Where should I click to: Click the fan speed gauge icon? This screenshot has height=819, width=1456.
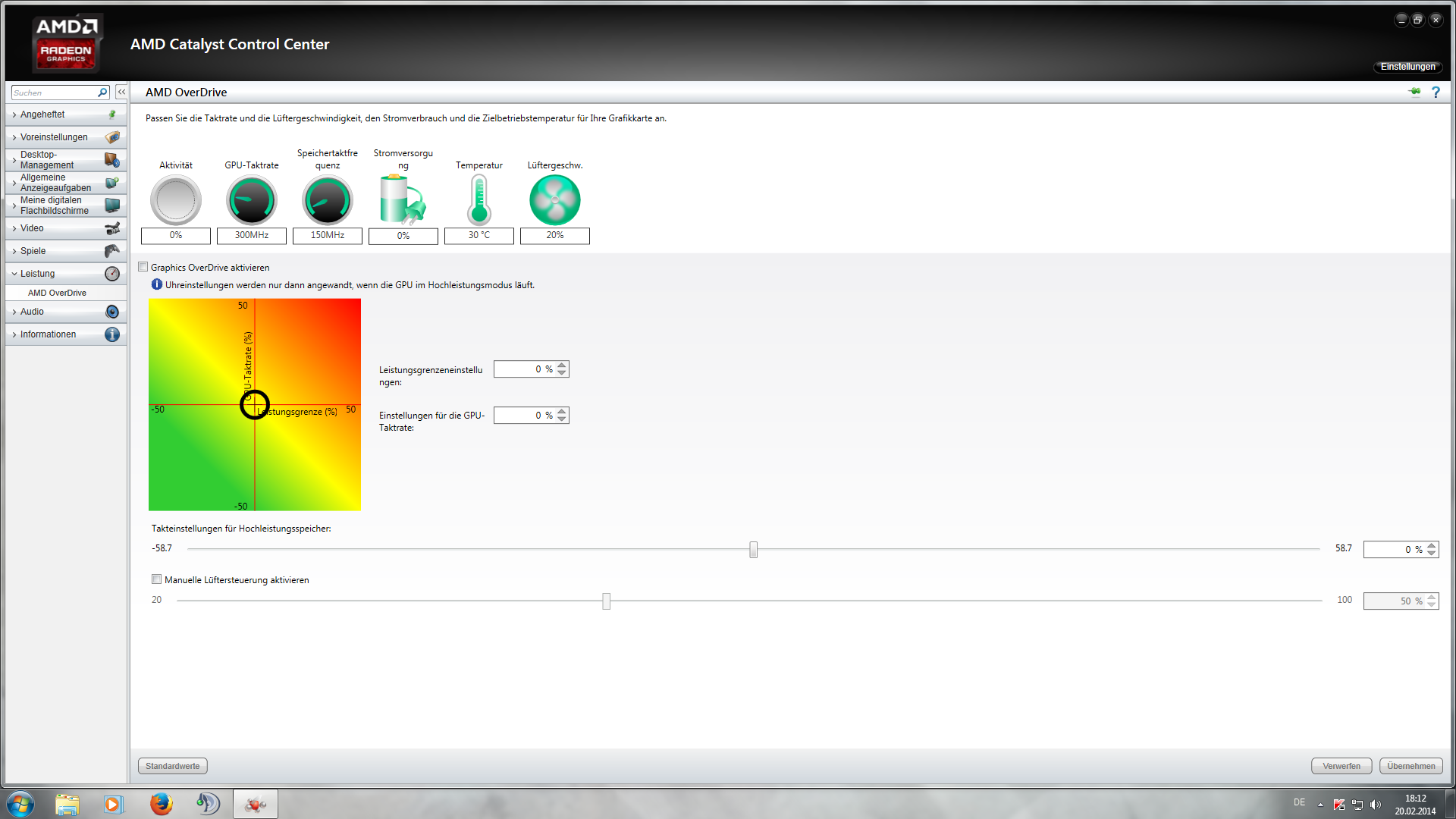pos(554,200)
